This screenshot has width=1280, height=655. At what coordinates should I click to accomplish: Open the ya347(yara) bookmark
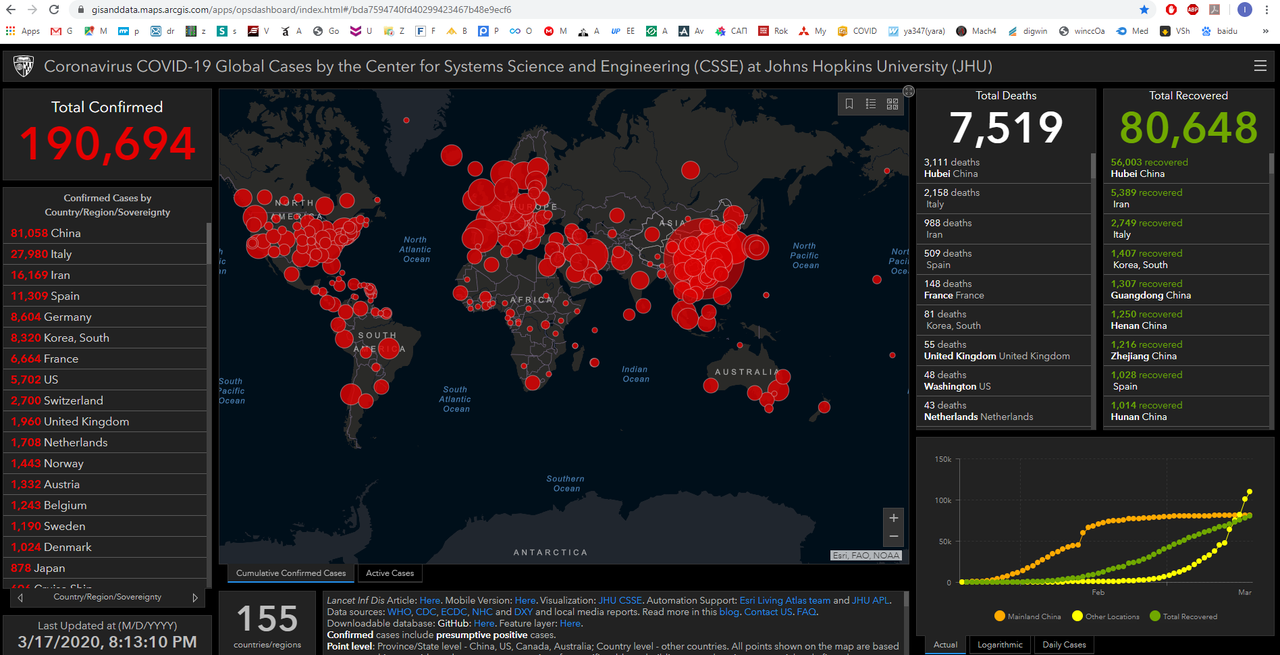(x=917, y=31)
